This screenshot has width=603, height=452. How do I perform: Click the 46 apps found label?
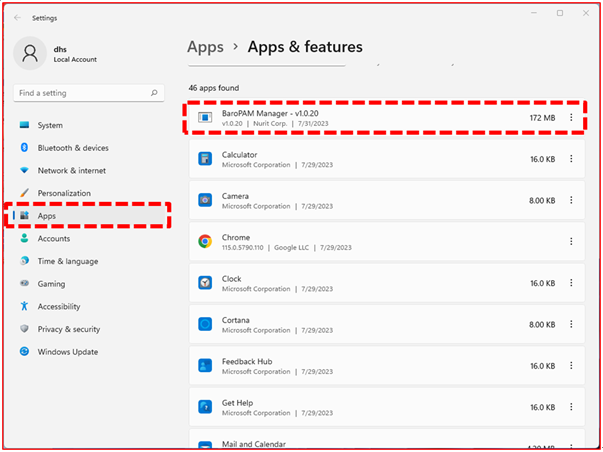pos(214,88)
